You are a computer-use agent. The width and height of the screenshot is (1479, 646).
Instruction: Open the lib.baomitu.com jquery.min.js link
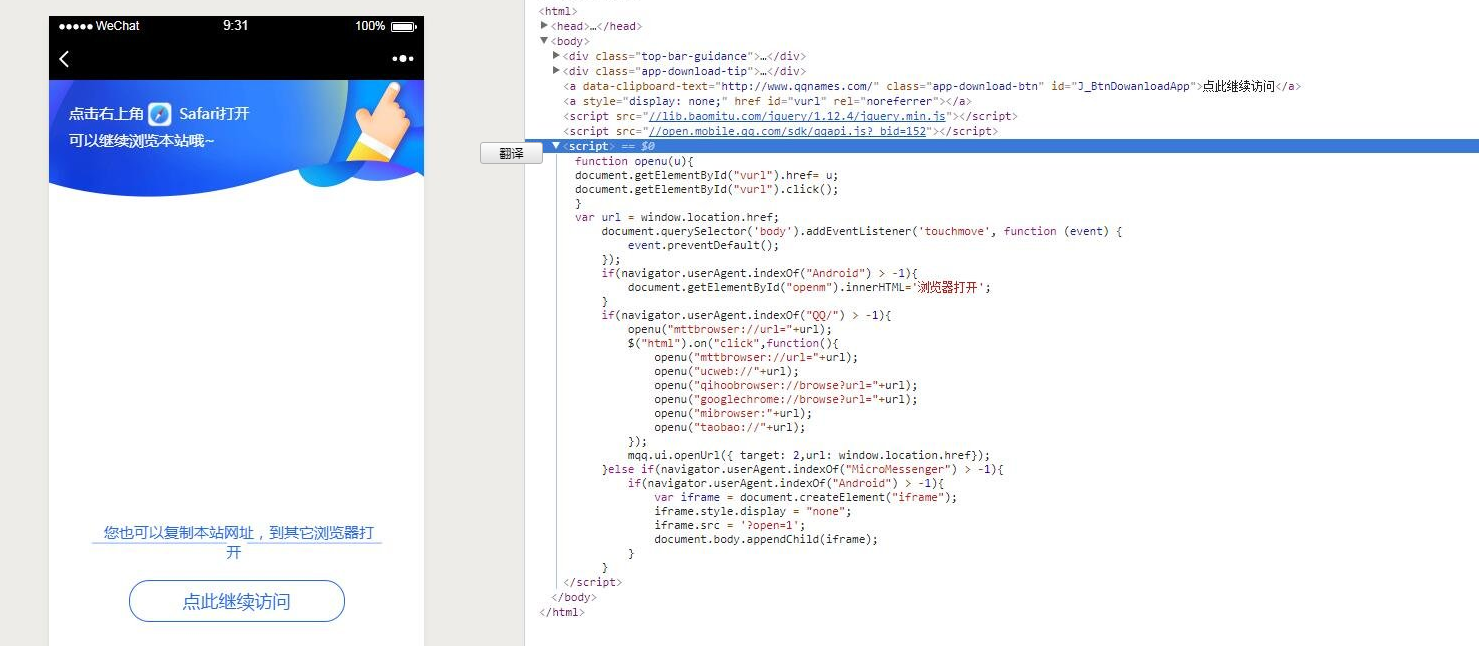pyautogui.click(x=798, y=116)
